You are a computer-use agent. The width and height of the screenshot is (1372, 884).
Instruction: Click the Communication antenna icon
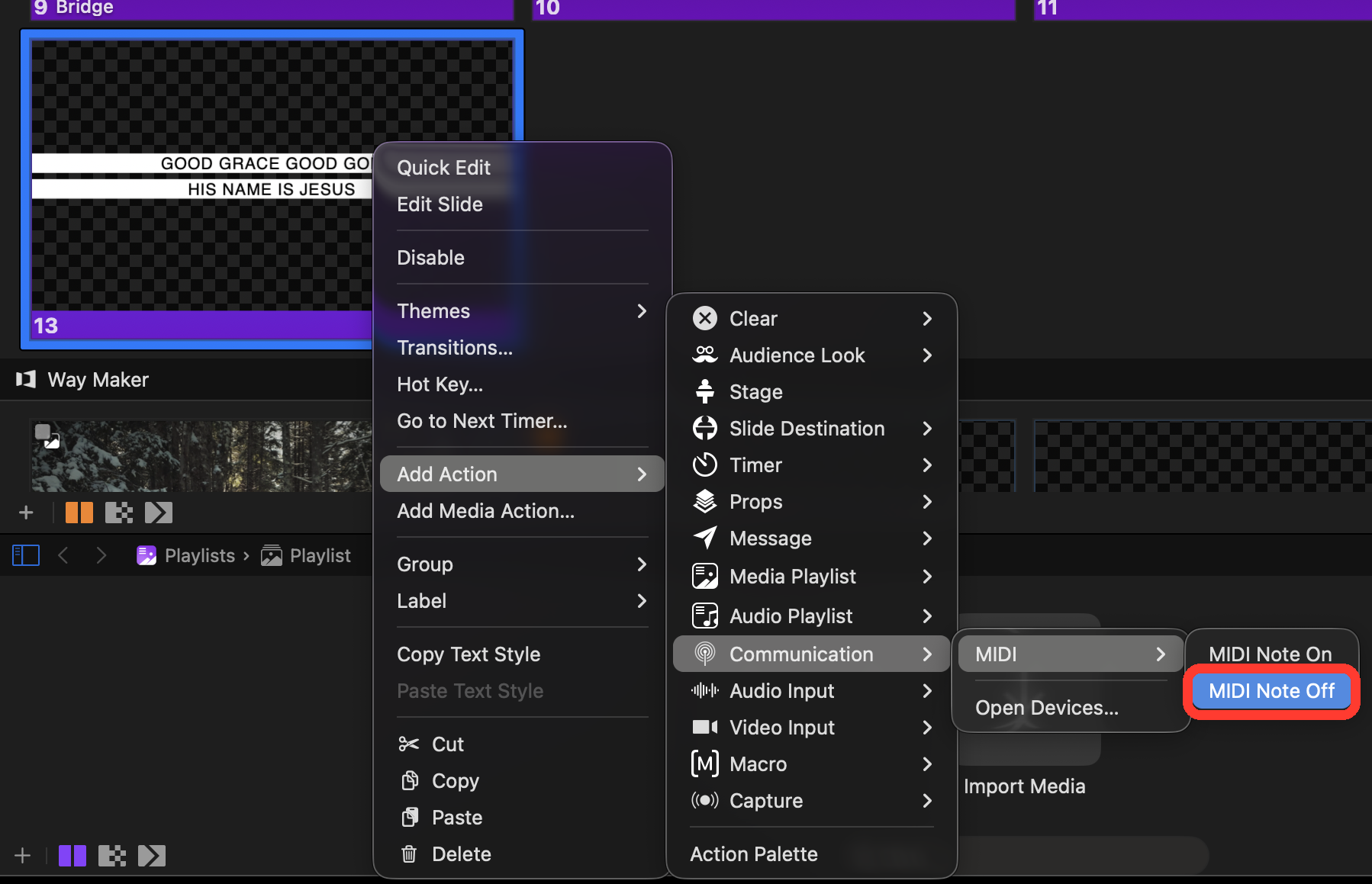click(705, 654)
